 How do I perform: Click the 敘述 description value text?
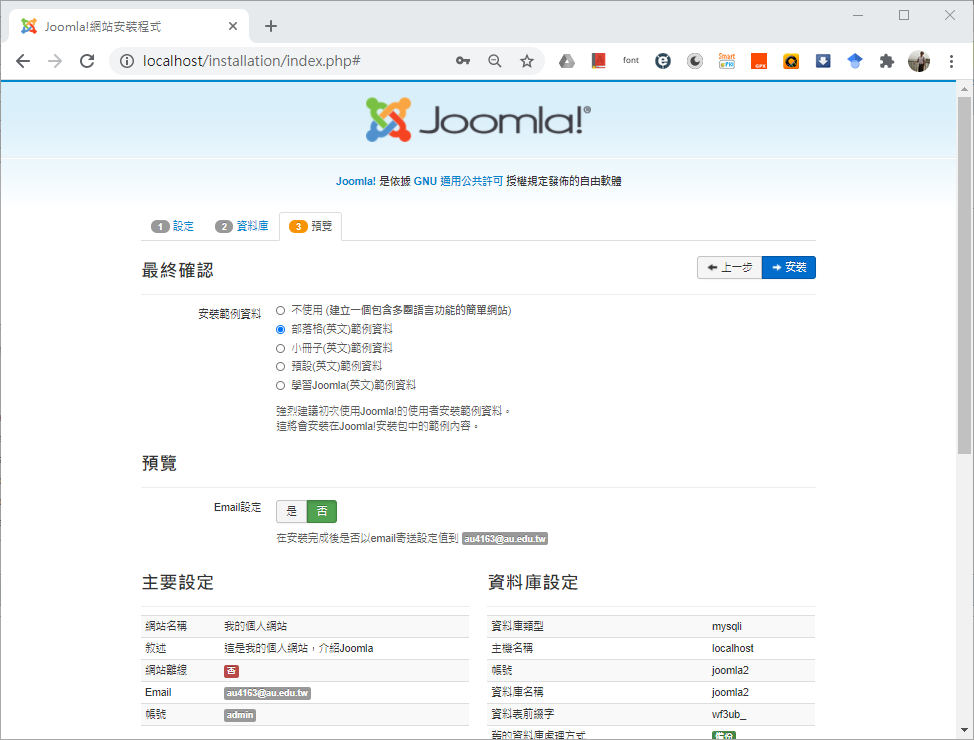point(299,648)
